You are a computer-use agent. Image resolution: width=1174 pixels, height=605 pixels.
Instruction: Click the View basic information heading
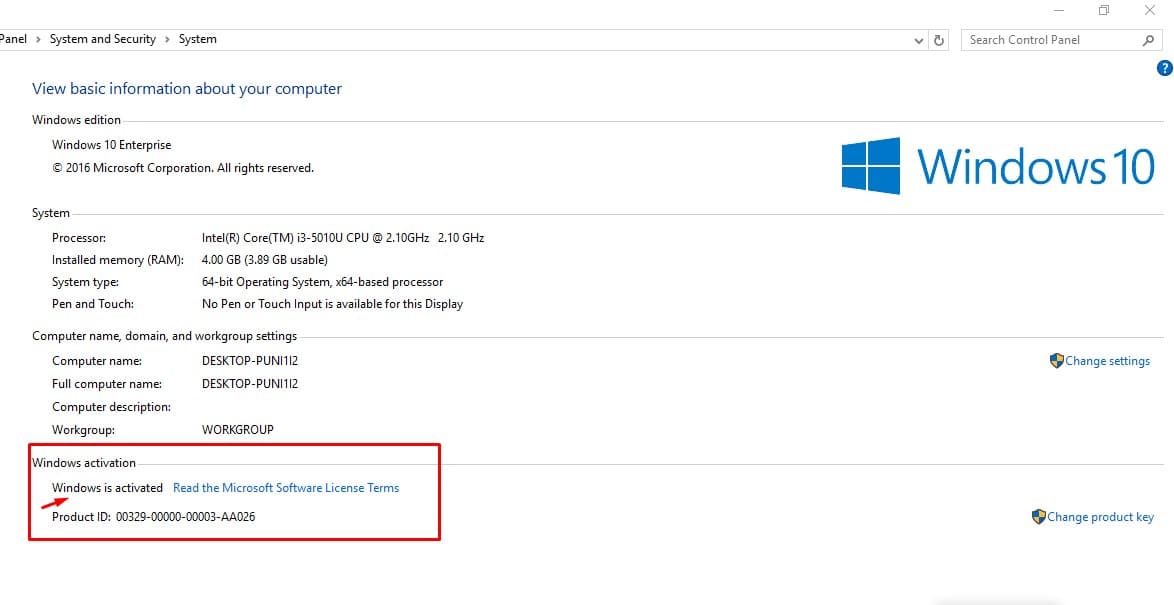point(186,88)
